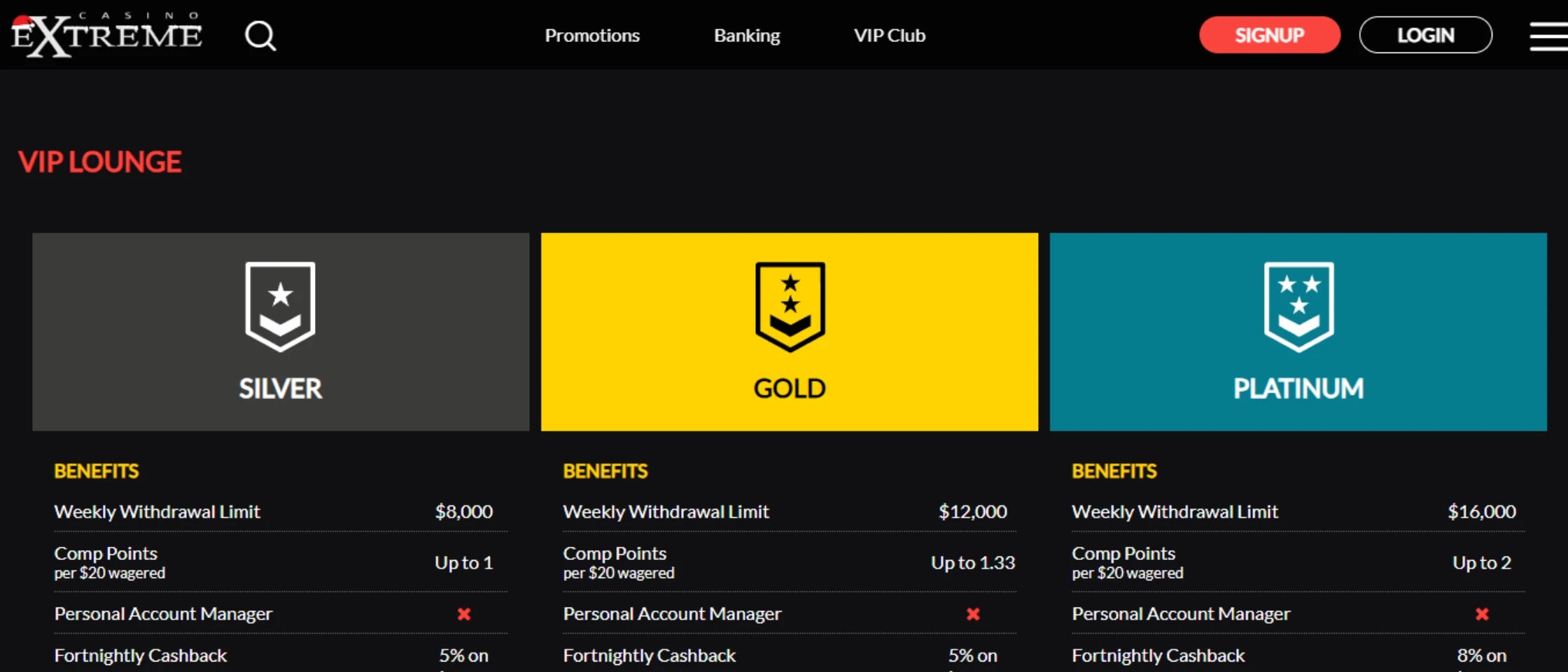
Task: Click the VIP LOUNGE heading
Action: pos(100,162)
